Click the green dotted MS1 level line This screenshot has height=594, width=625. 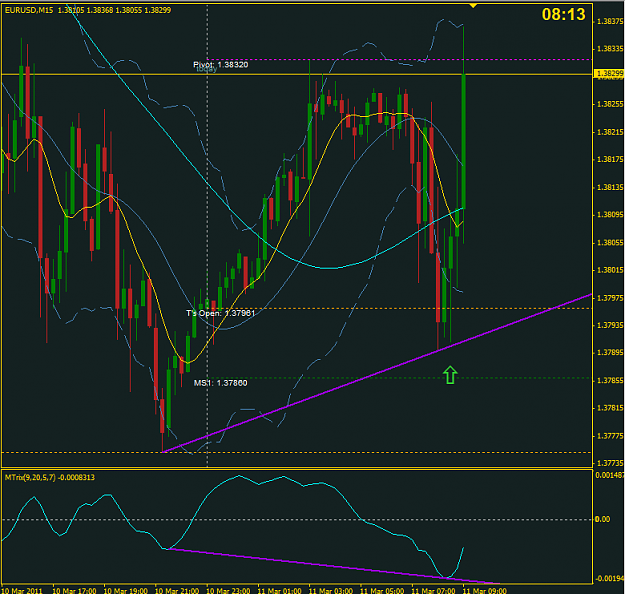pyautogui.click(x=399, y=378)
